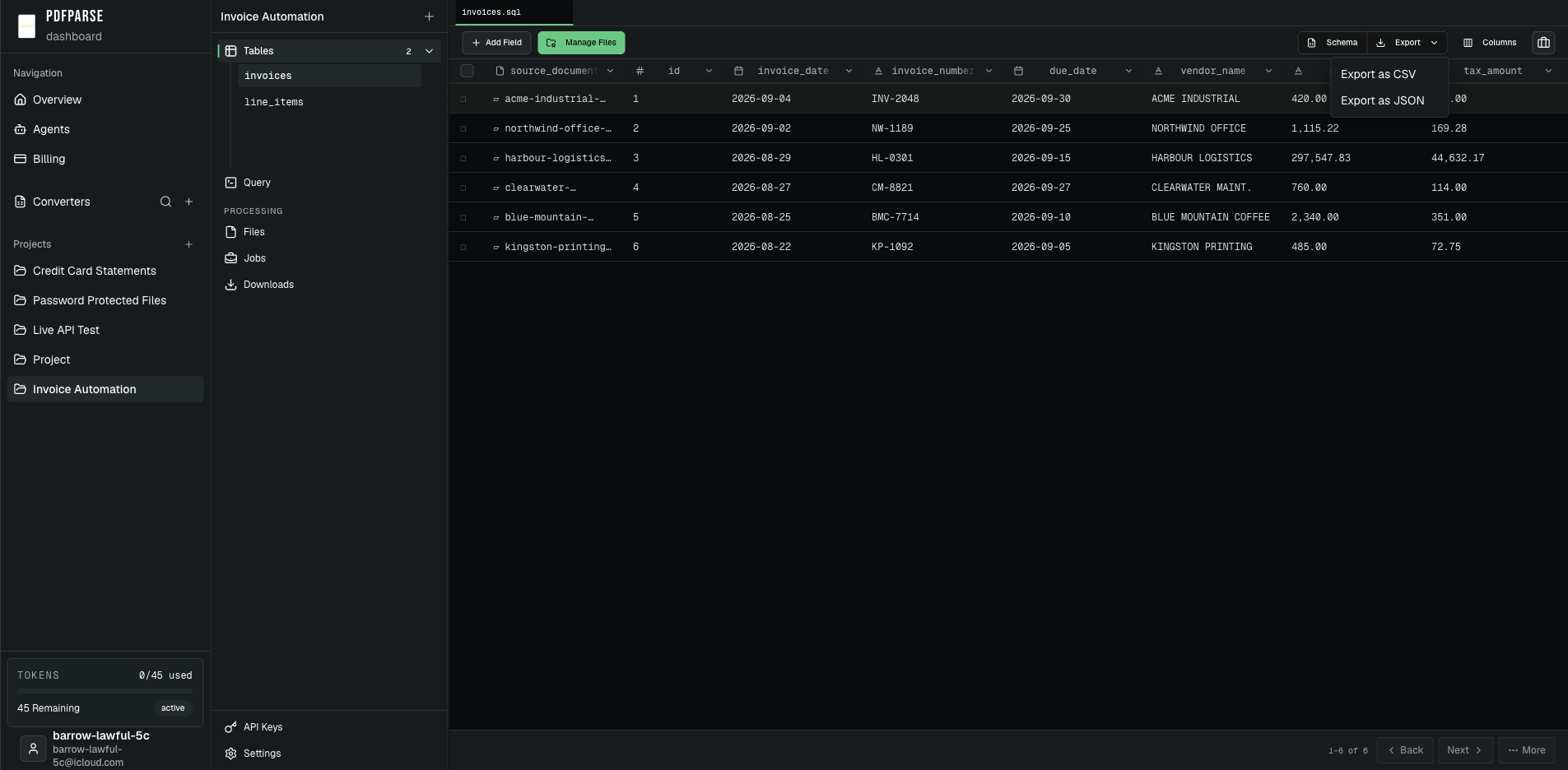The width and height of the screenshot is (1568, 770).
Task: Click the search icon next to Converters
Action: pos(165,202)
